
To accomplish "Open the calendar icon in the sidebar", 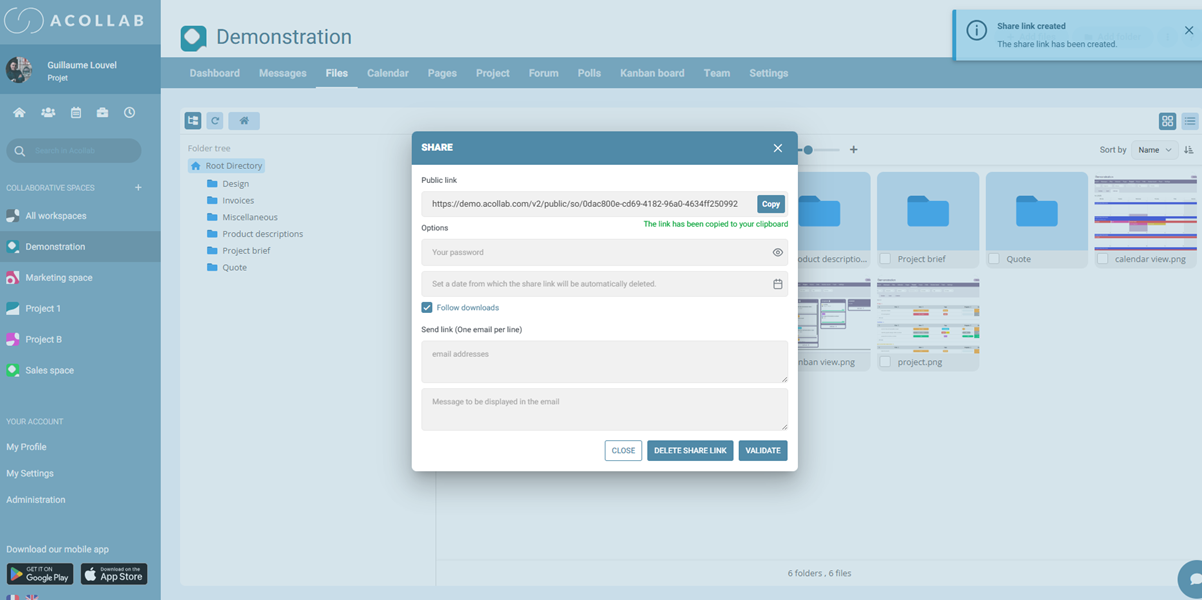I will [76, 113].
